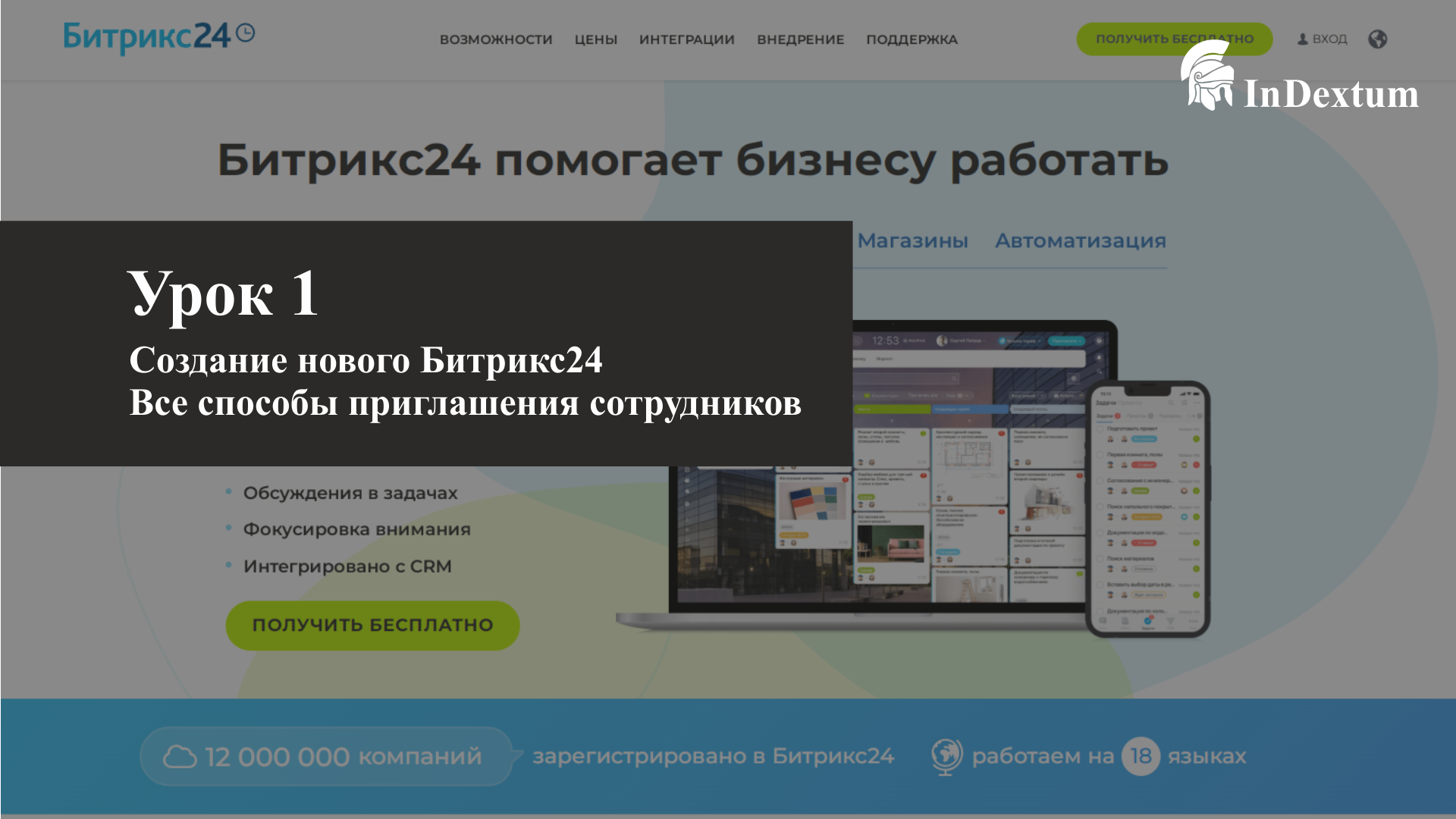Viewport: 1456px width, 819px height.
Task: Click the InDextum helmet logo
Action: pyautogui.click(x=1207, y=76)
